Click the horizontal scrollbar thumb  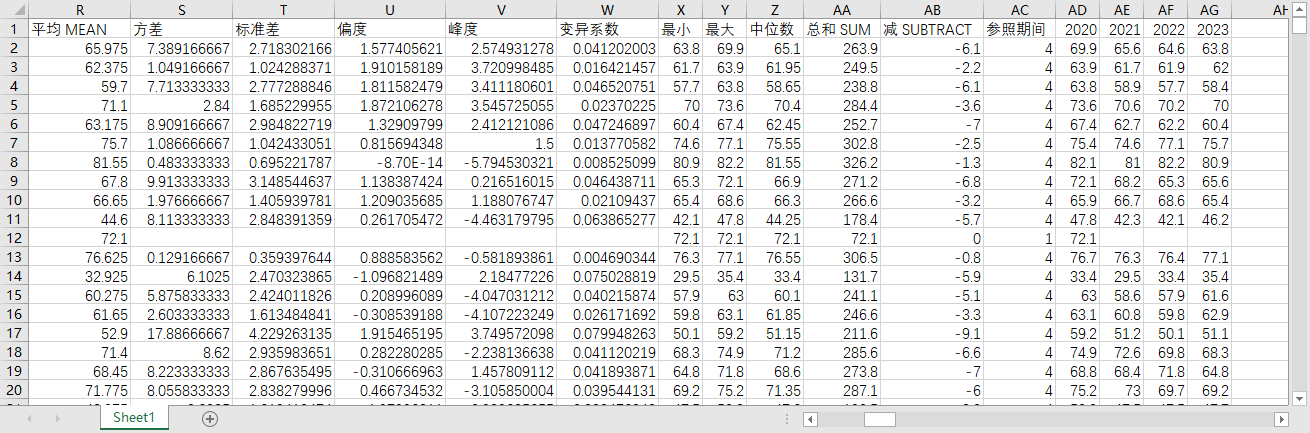pyautogui.click(x=880, y=419)
